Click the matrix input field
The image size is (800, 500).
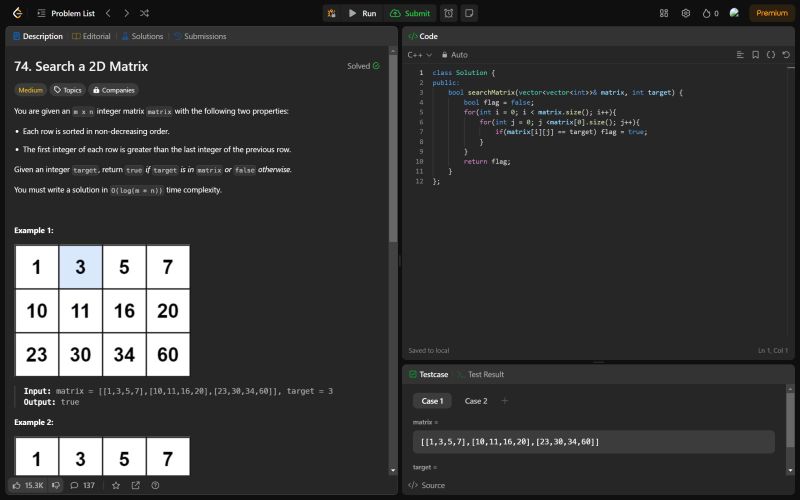(594, 442)
